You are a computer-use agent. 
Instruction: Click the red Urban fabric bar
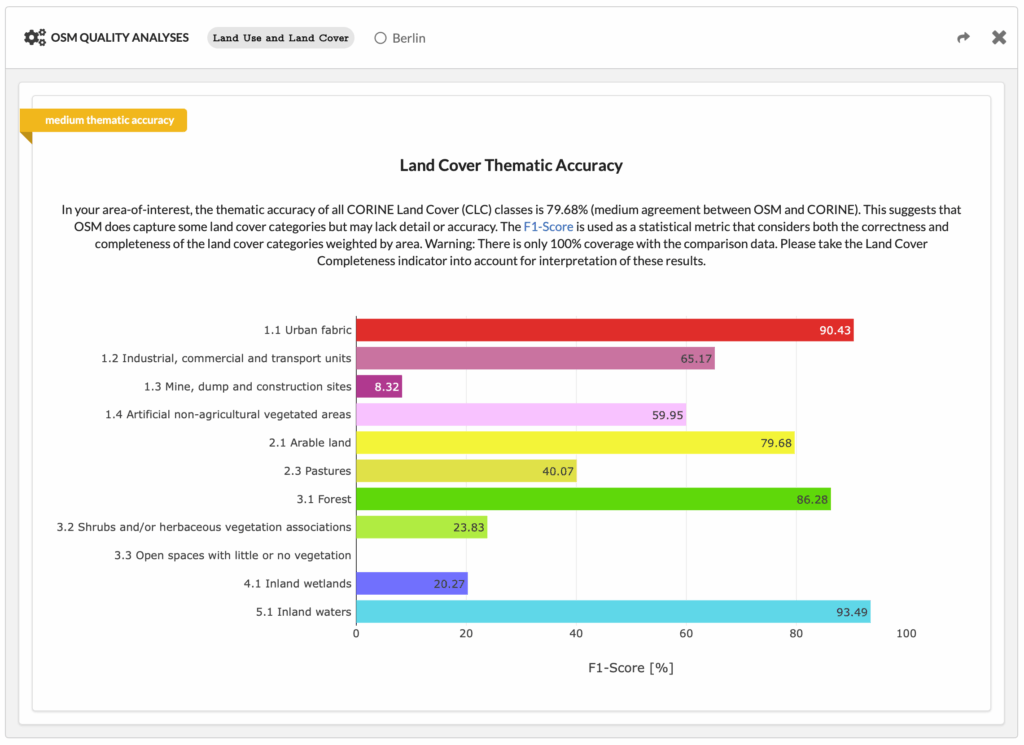[604, 330]
